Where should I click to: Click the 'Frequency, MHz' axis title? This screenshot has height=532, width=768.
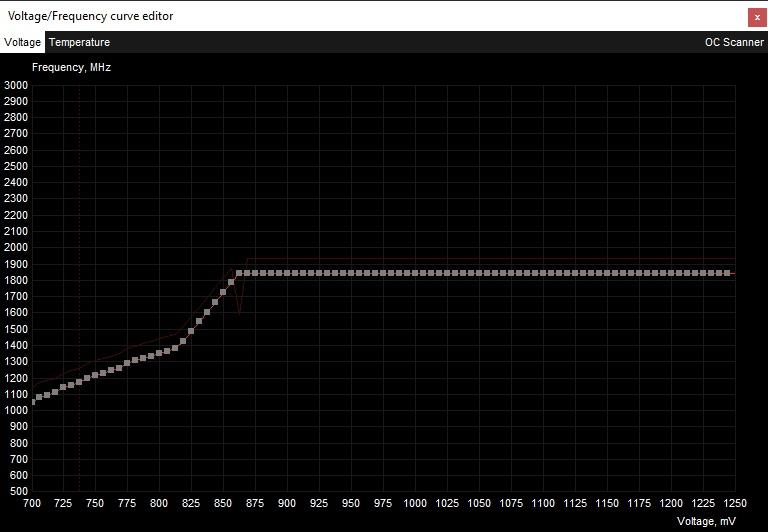pos(72,67)
